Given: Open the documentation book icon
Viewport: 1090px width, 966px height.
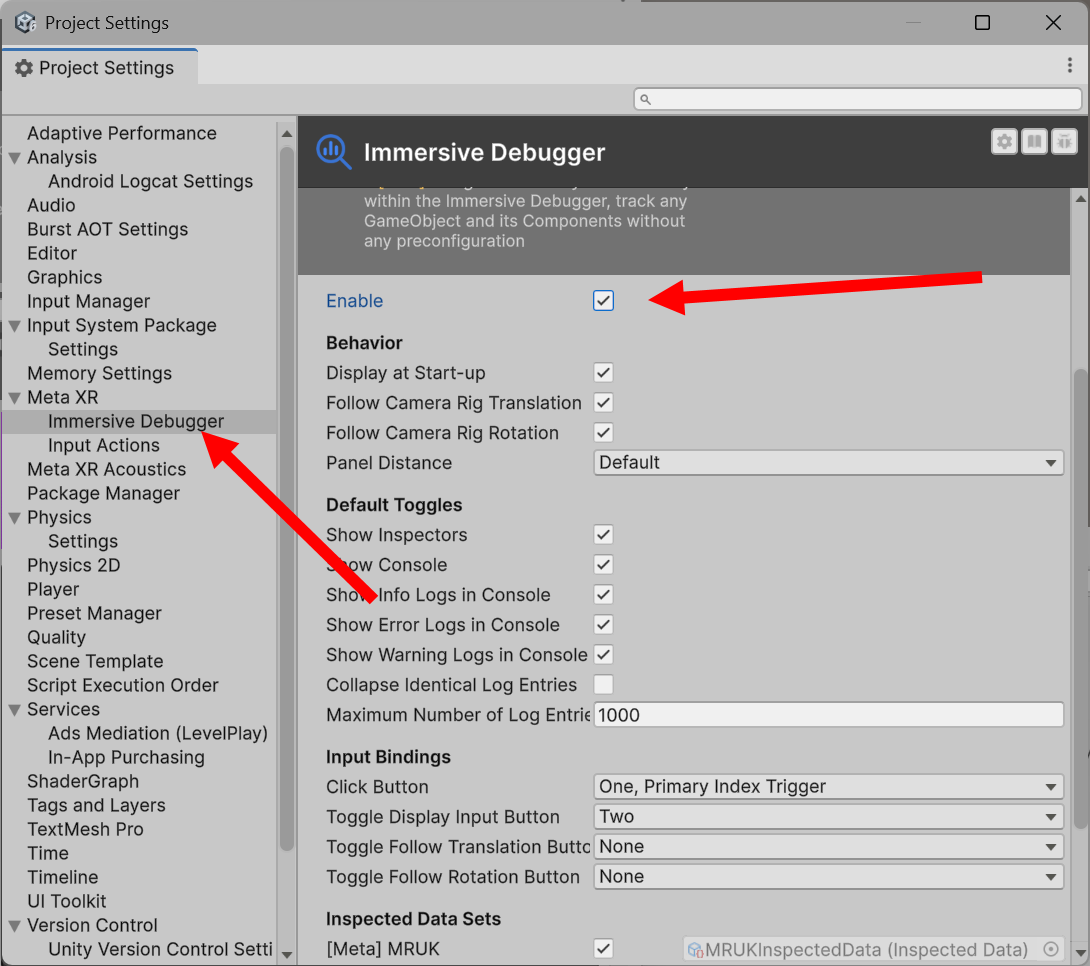Looking at the screenshot, I should pyautogui.click(x=1034, y=142).
